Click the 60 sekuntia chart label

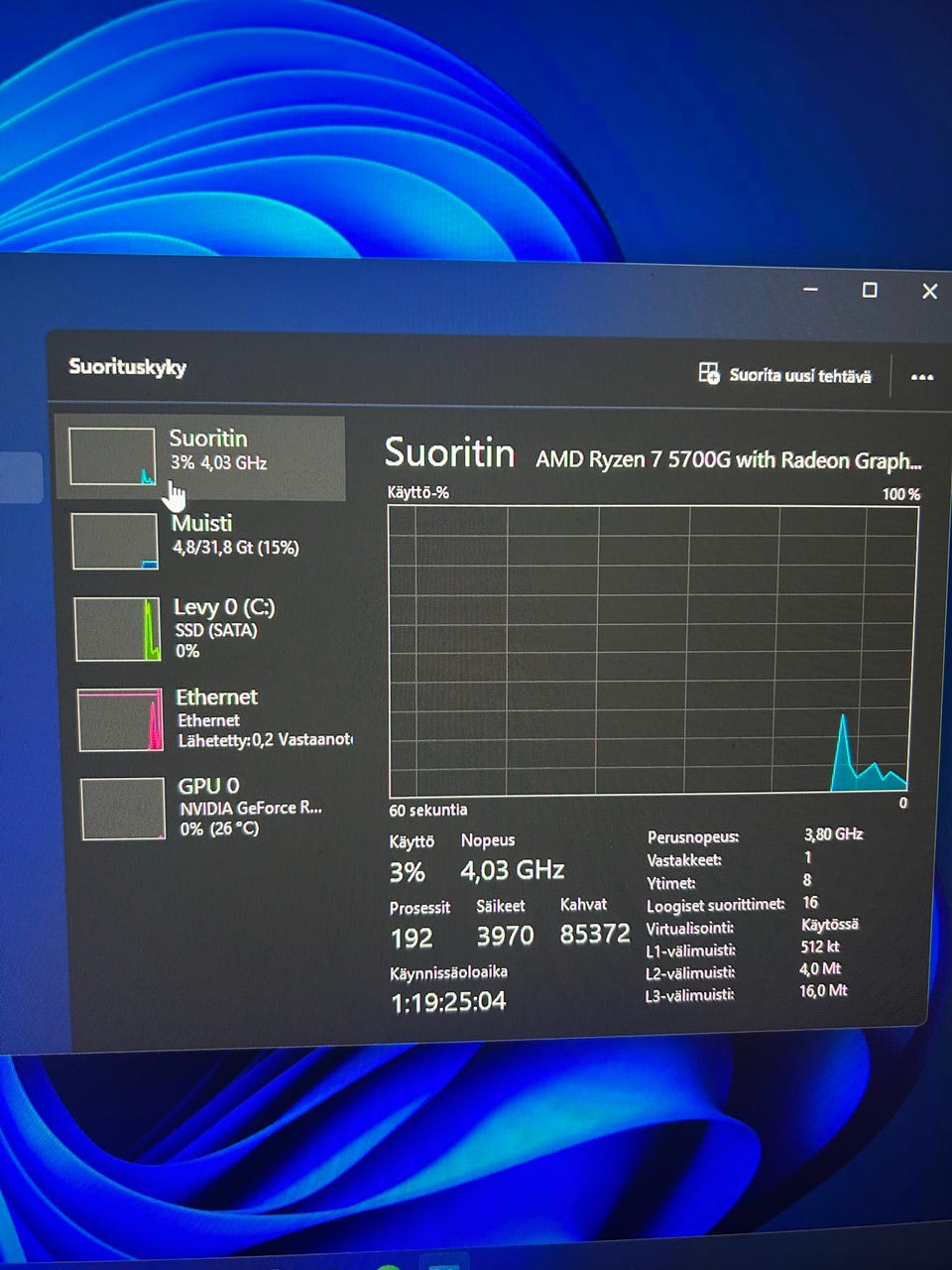click(427, 810)
